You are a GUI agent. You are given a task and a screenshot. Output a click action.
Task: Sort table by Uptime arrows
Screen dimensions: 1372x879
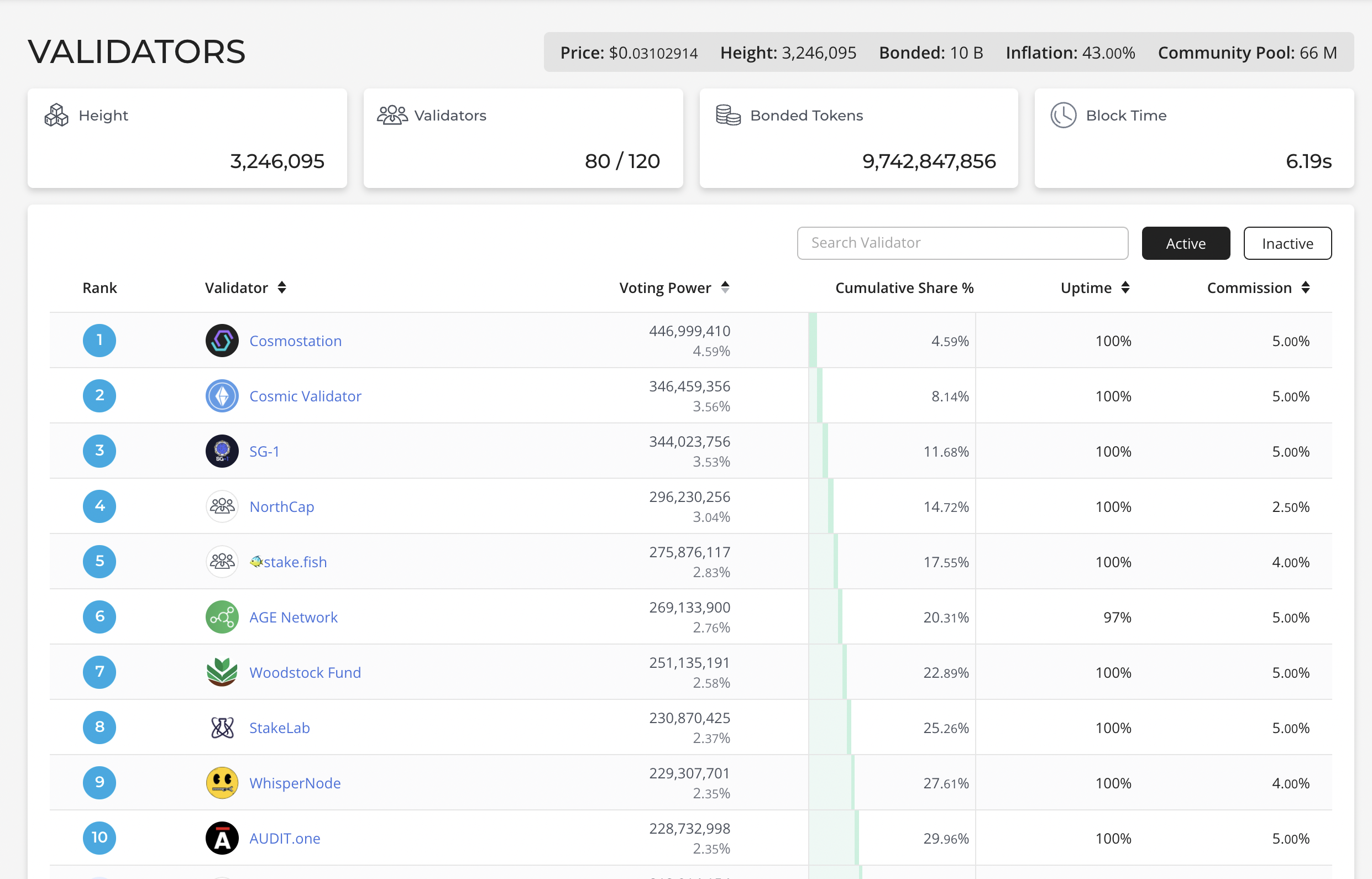pyautogui.click(x=1125, y=287)
